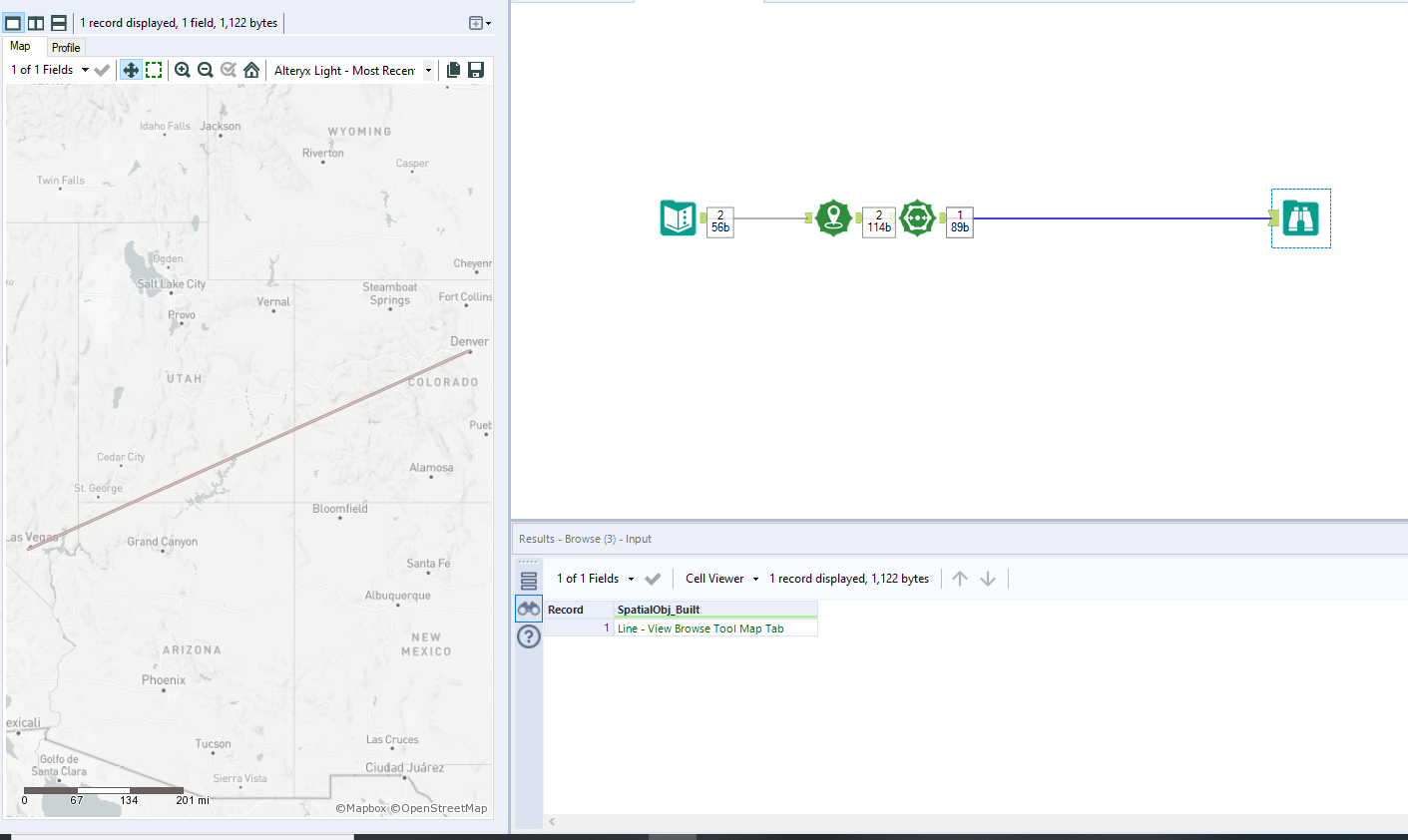
Task: Copy the map image
Action: [453, 70]
